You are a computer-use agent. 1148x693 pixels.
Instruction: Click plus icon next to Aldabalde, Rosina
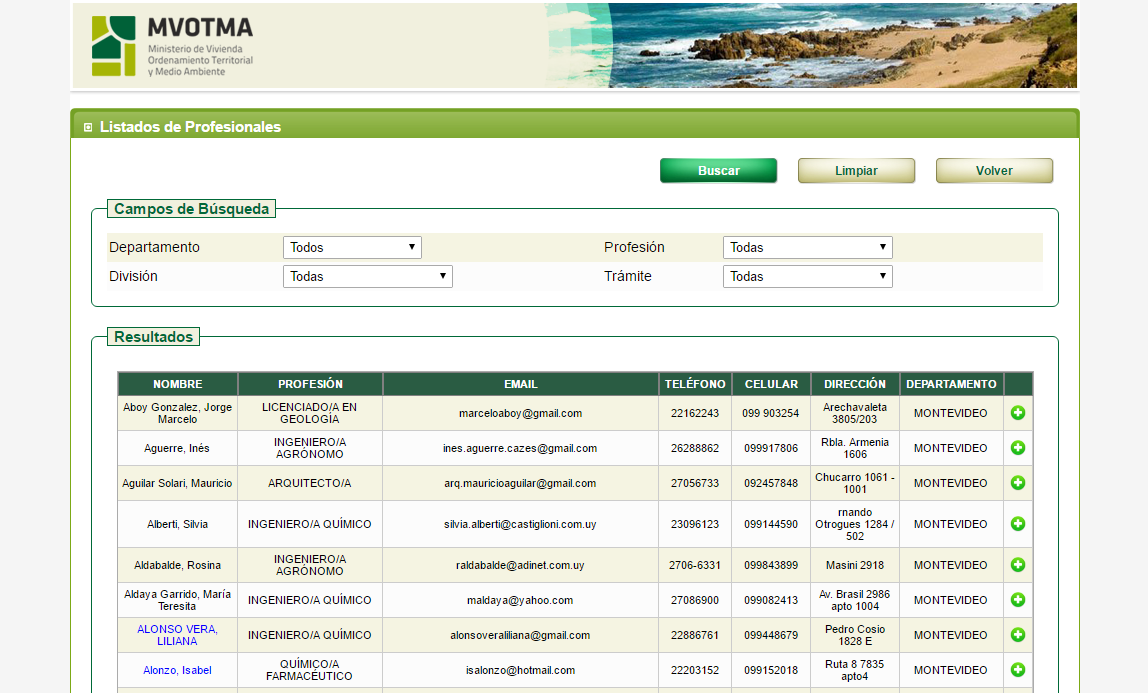click(x=1018, y=565)
